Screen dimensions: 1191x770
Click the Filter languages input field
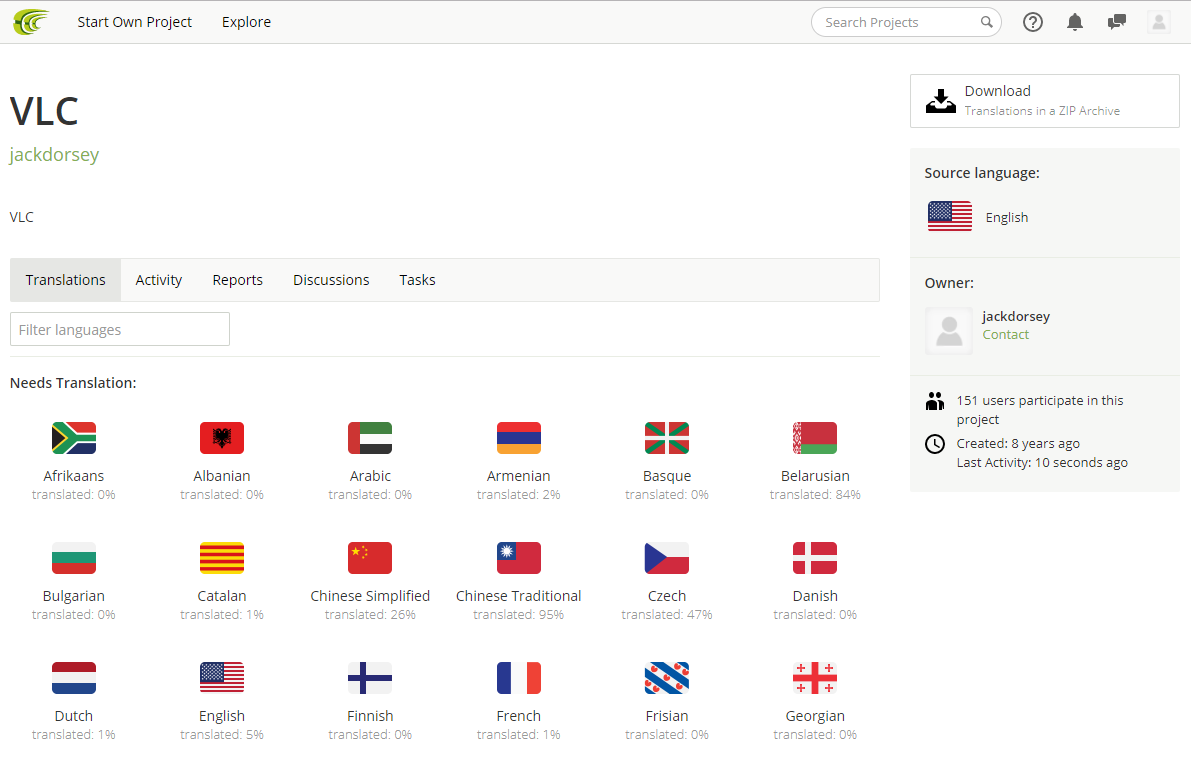[x=120, y=330]
